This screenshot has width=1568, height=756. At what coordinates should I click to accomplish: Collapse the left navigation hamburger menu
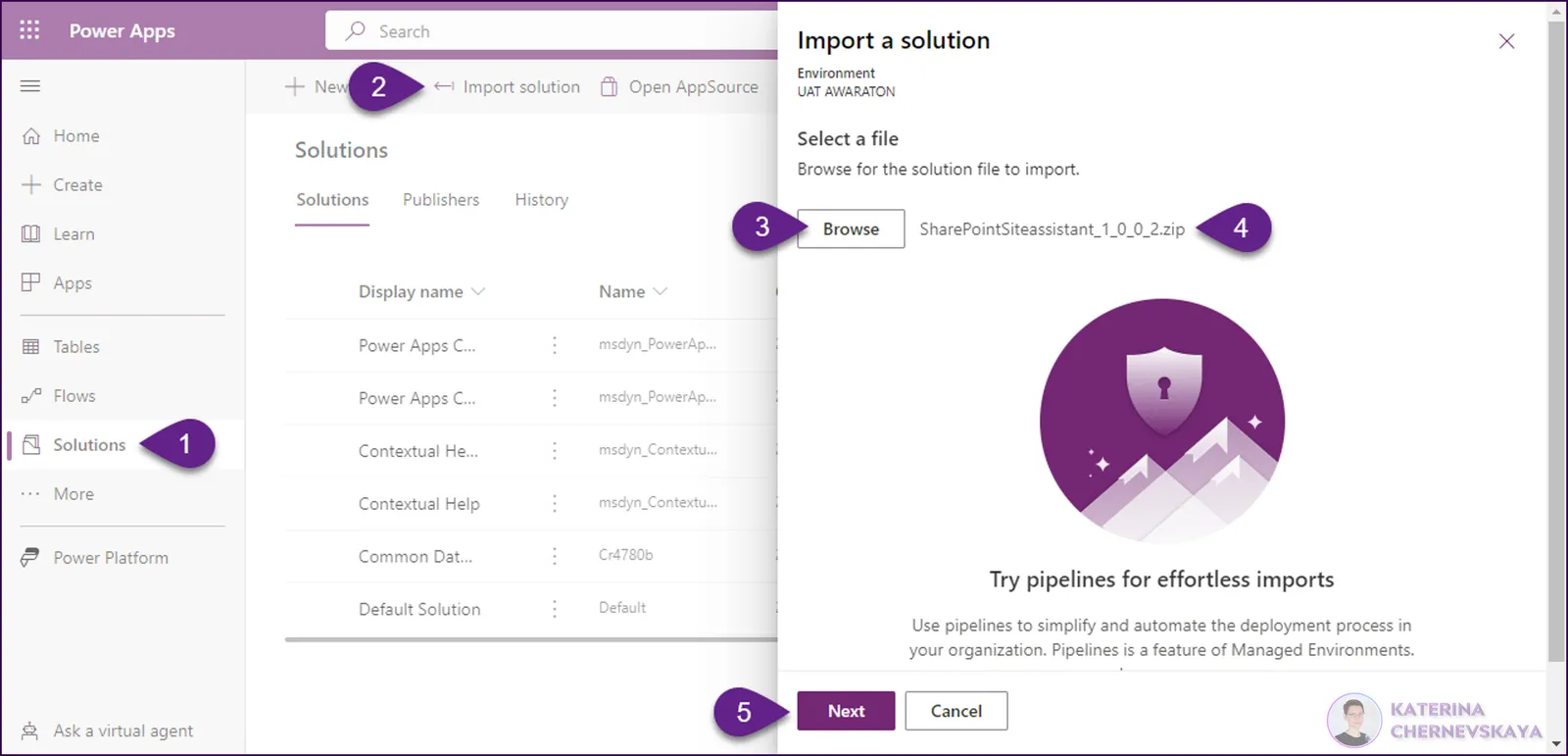pos(30,86)
